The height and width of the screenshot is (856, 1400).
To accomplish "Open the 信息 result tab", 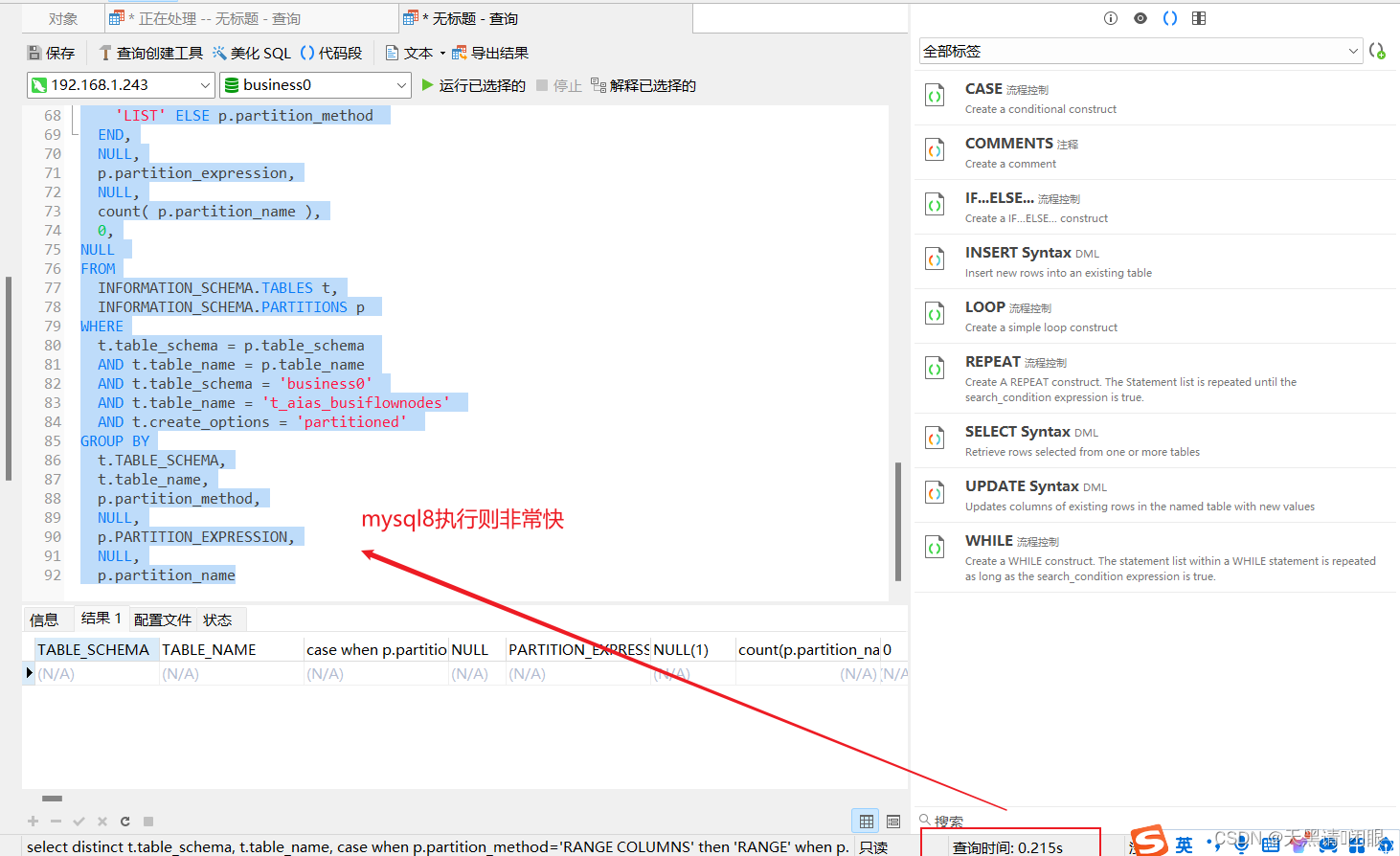I will 44,619.
